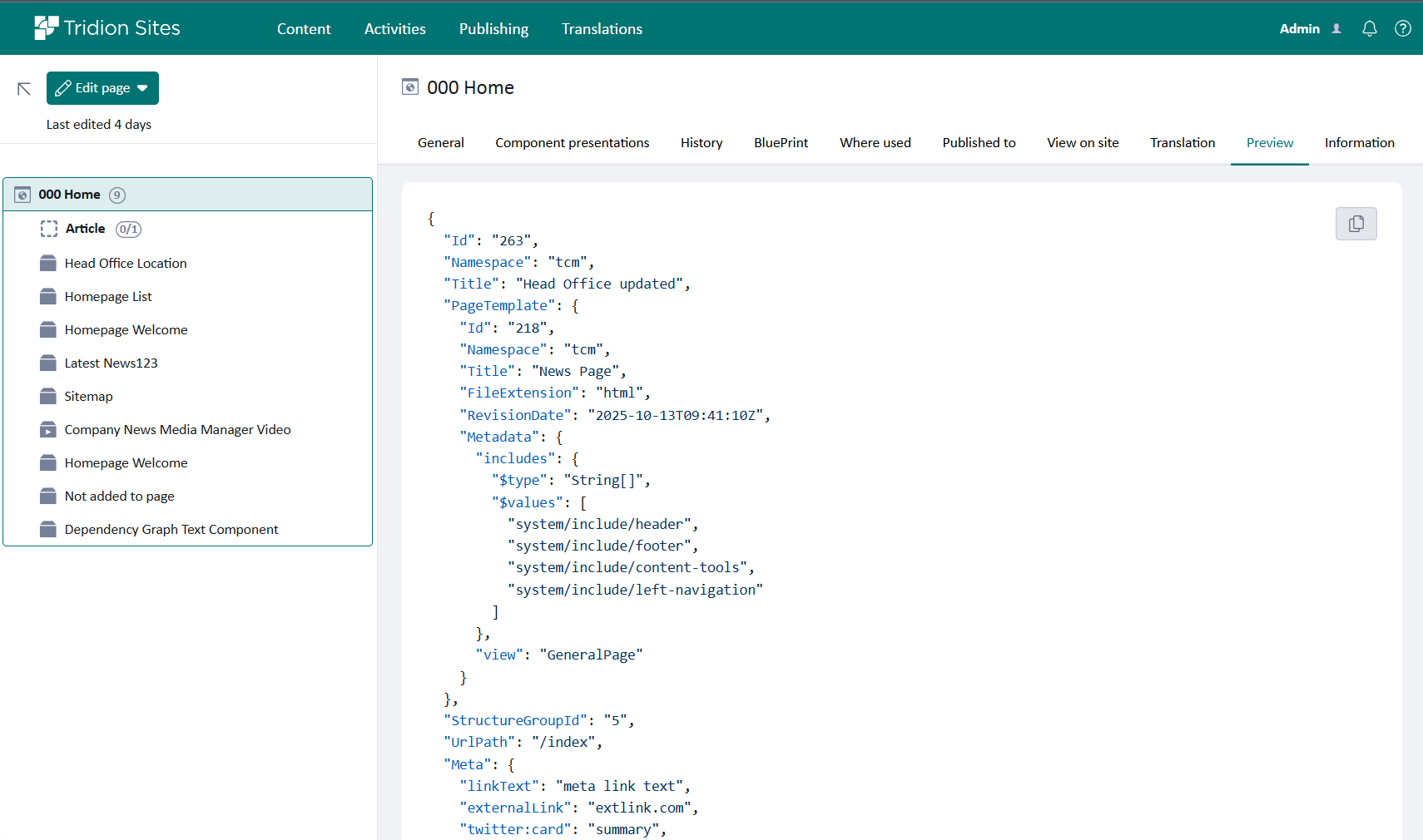Viewport: 1423px width, 840px height.
Task: Click the page icon beside 000 Home title
Action: pos(410,87)
